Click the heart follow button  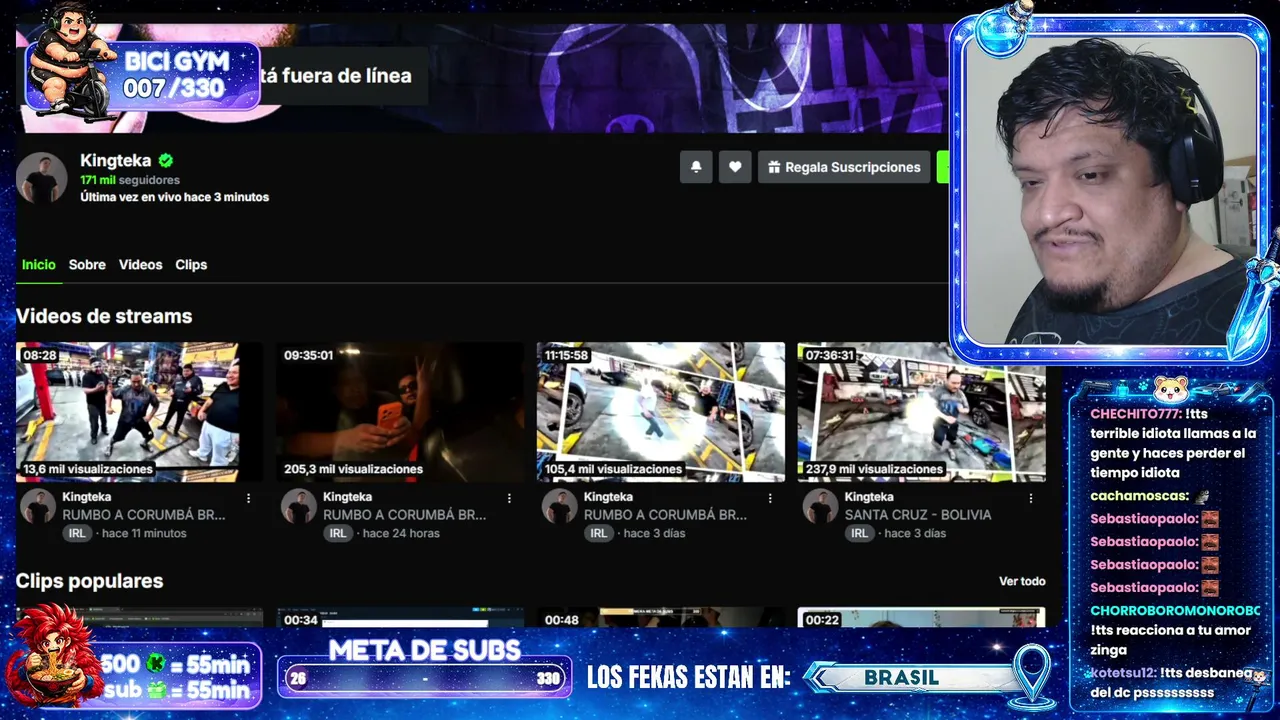click(x=735, y=167)
